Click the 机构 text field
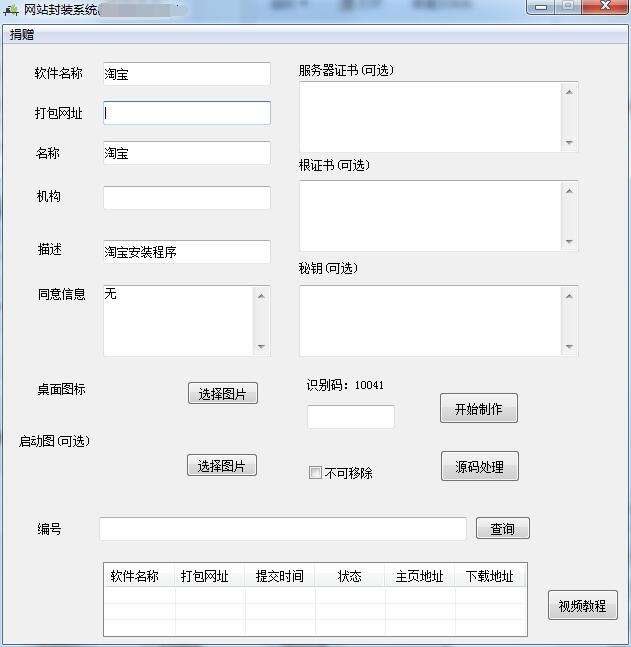Screen dimensions: 631x647 pos(187,198)
